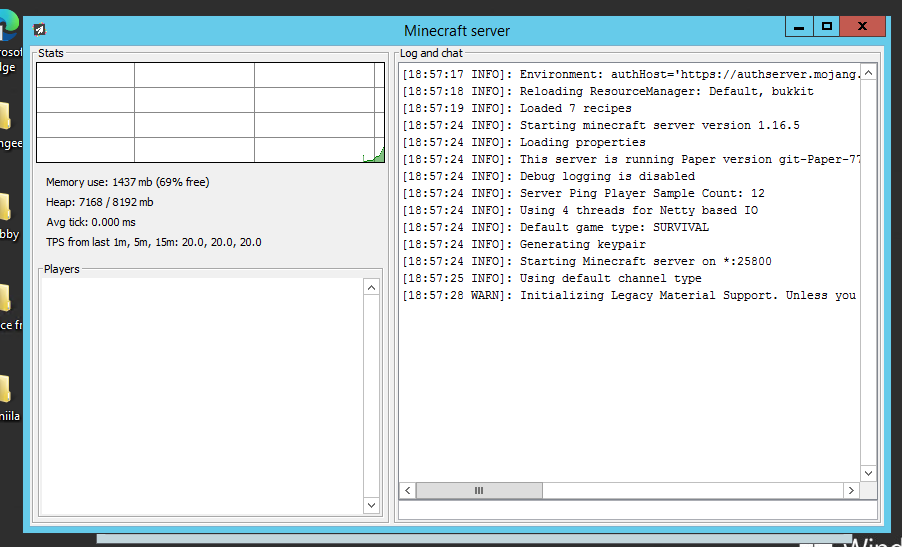
Task: Click the WARN 'Initializing Legacy Material Support' line
Action: click(x=629, y=295)
